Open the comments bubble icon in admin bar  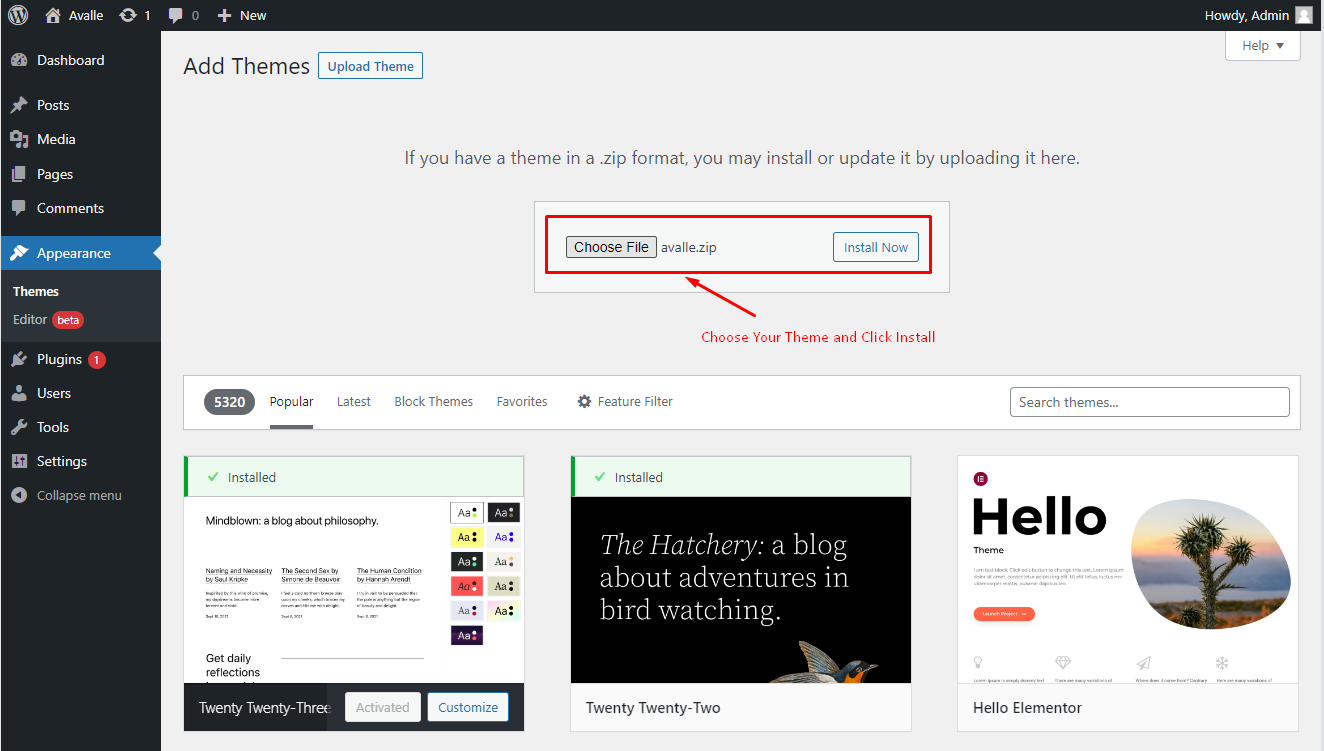tap(176, 15)
